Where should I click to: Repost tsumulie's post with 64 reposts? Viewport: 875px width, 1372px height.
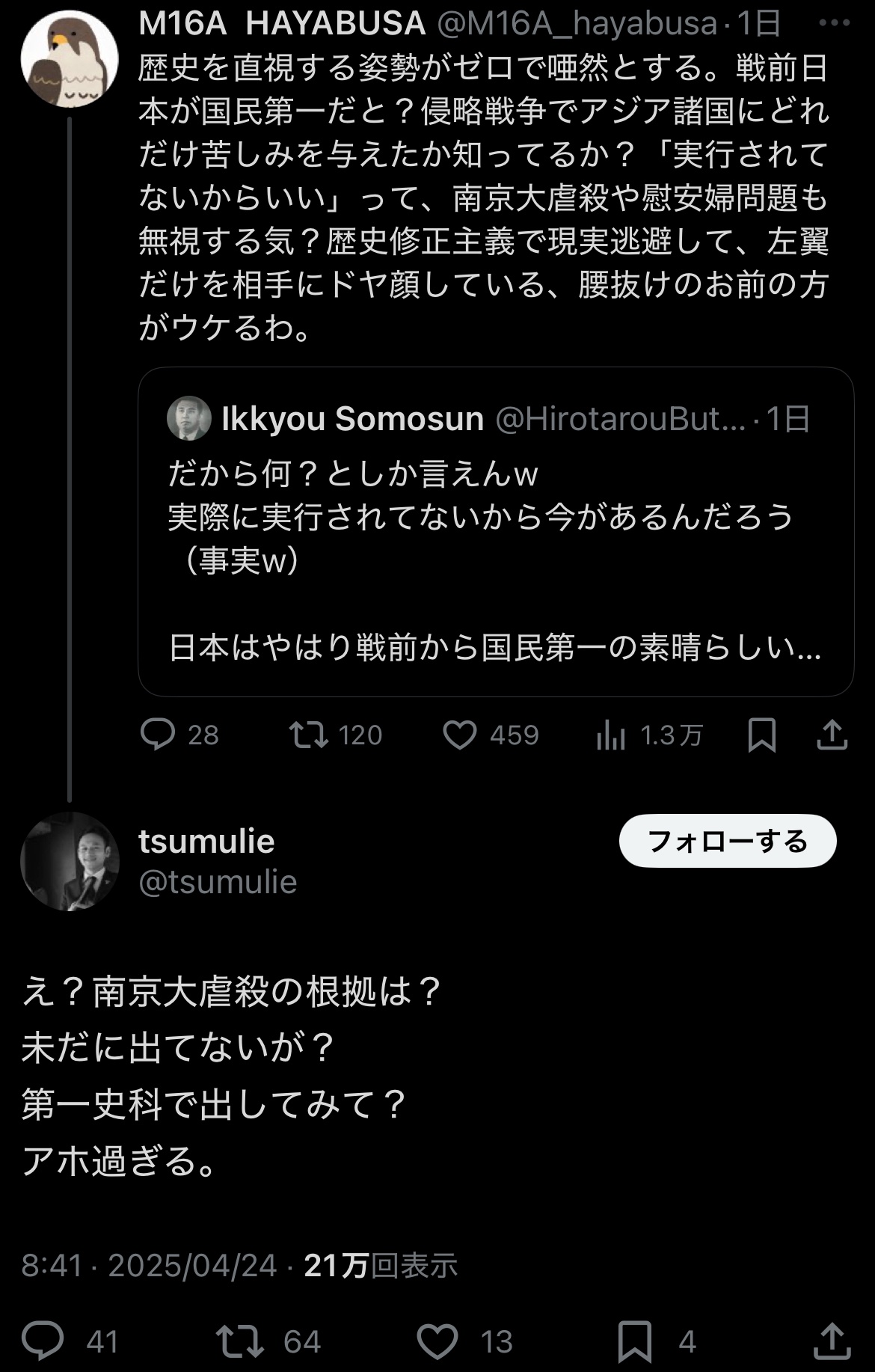(240, 1341)
